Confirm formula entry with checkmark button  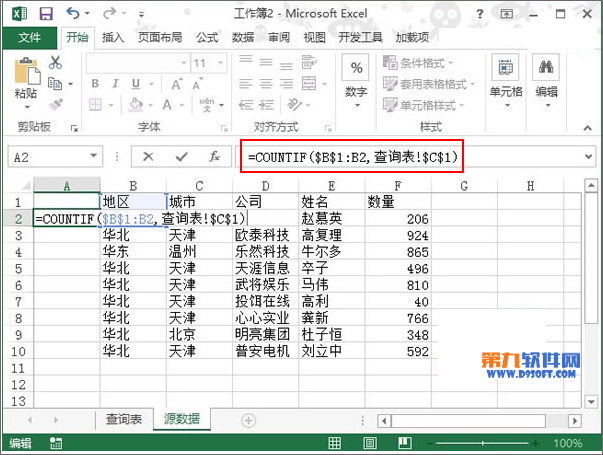182,156
